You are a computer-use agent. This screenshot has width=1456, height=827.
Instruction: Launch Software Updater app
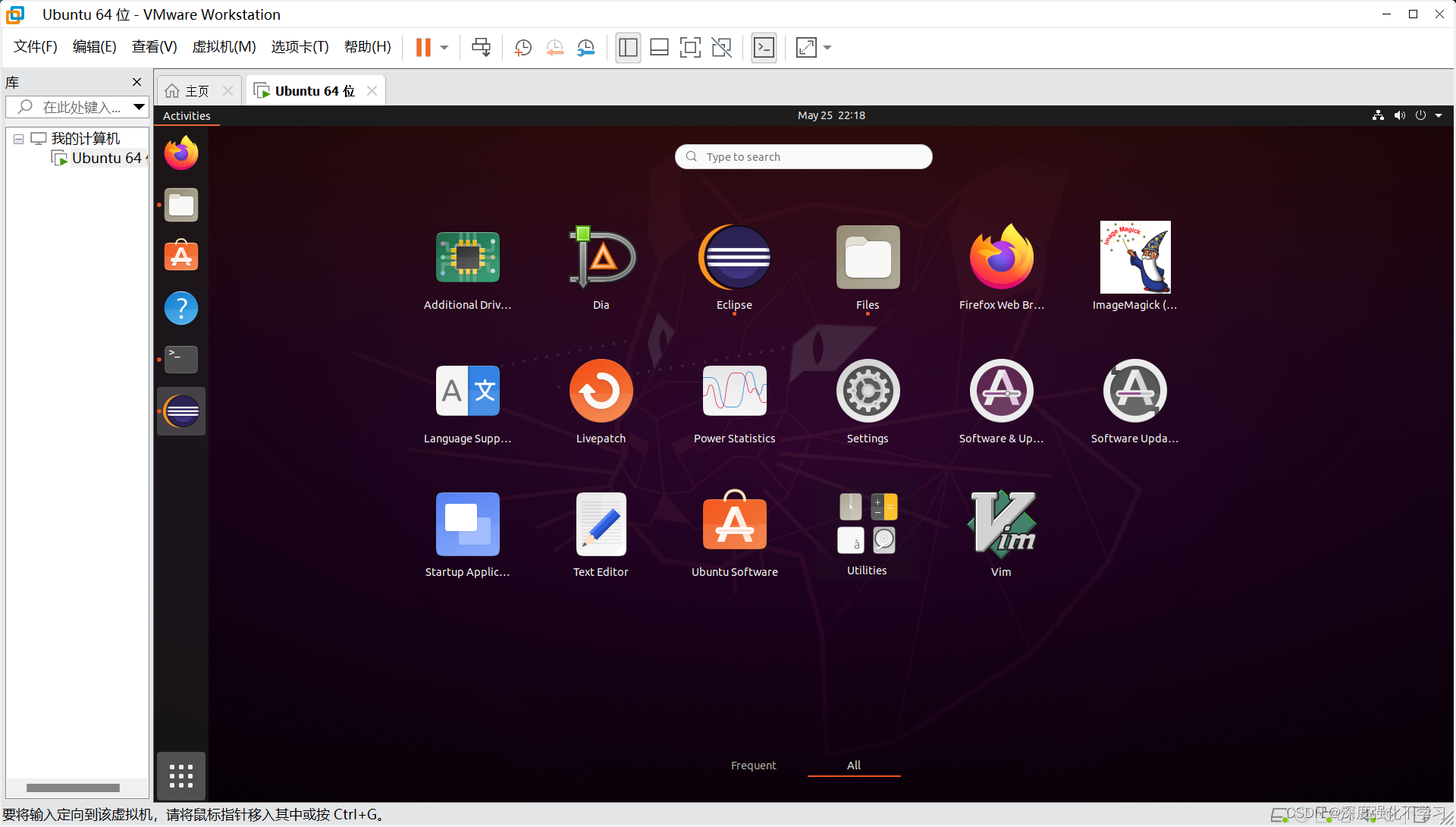click(x=1134, y=402)
